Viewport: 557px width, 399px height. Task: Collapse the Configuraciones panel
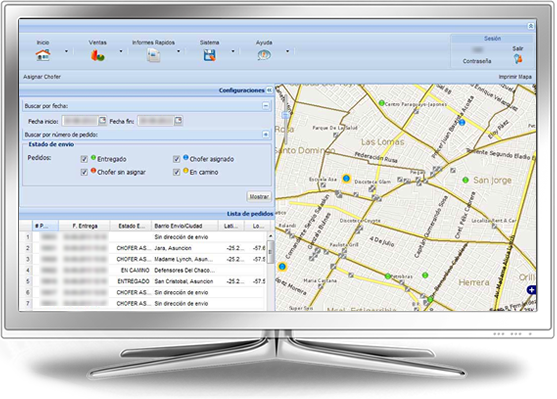pos(269,90)
